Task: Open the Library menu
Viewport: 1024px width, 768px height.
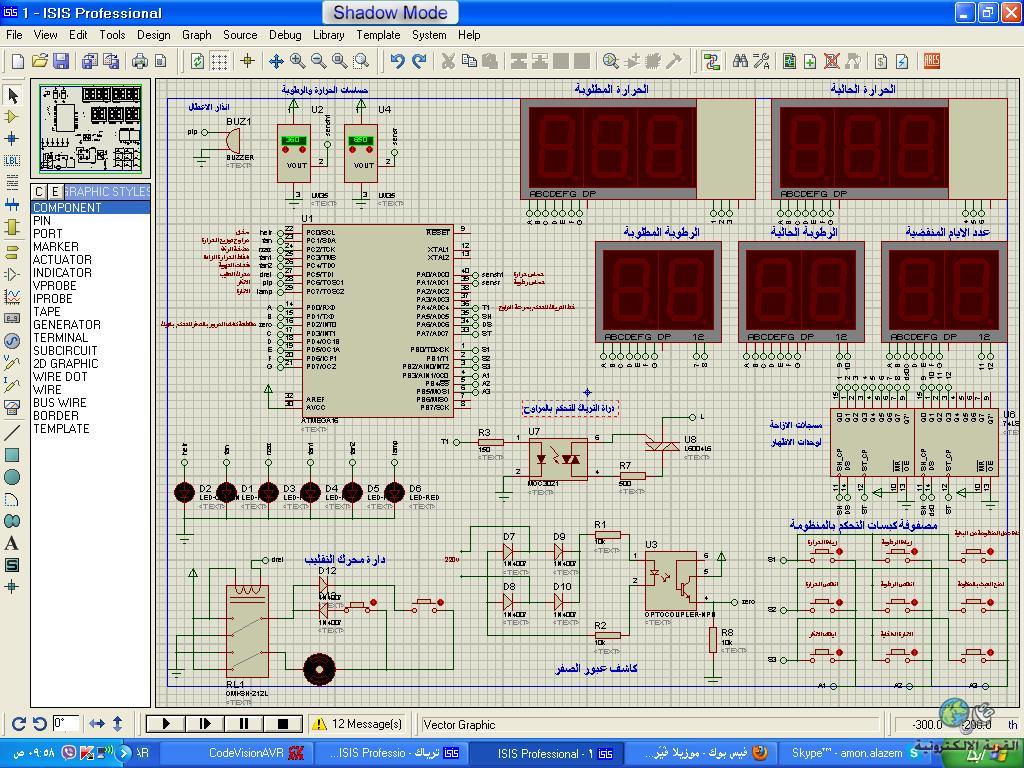Action: click(328, 35)
